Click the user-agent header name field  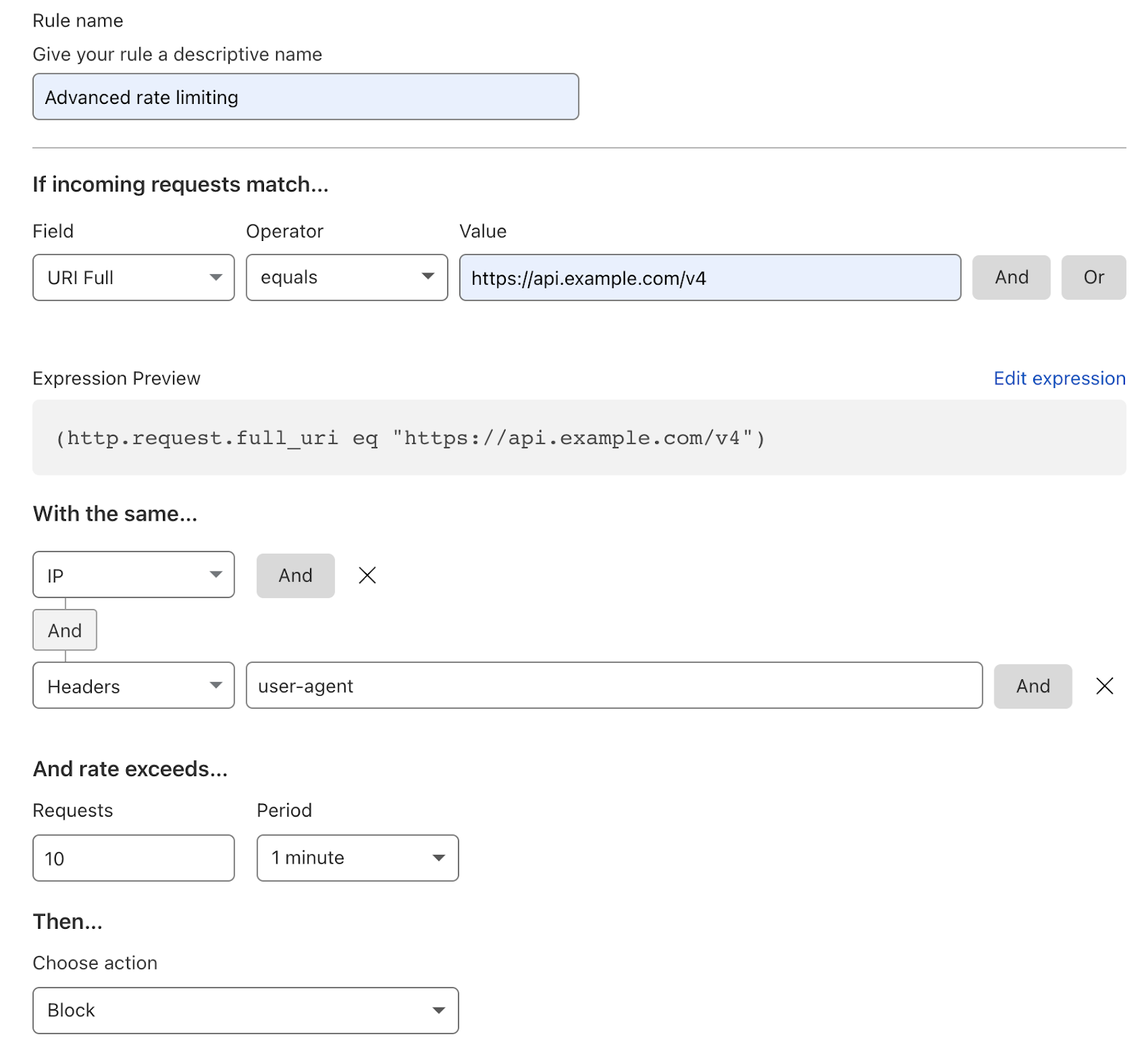click(614, 686)
